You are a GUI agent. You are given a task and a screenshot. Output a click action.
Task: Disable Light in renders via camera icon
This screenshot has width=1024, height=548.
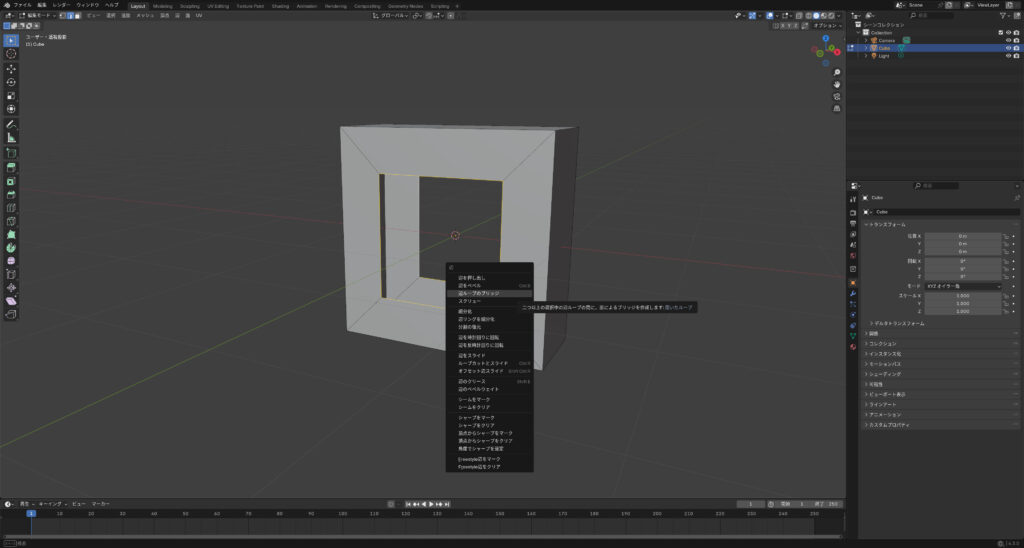tap(1016, 56)
